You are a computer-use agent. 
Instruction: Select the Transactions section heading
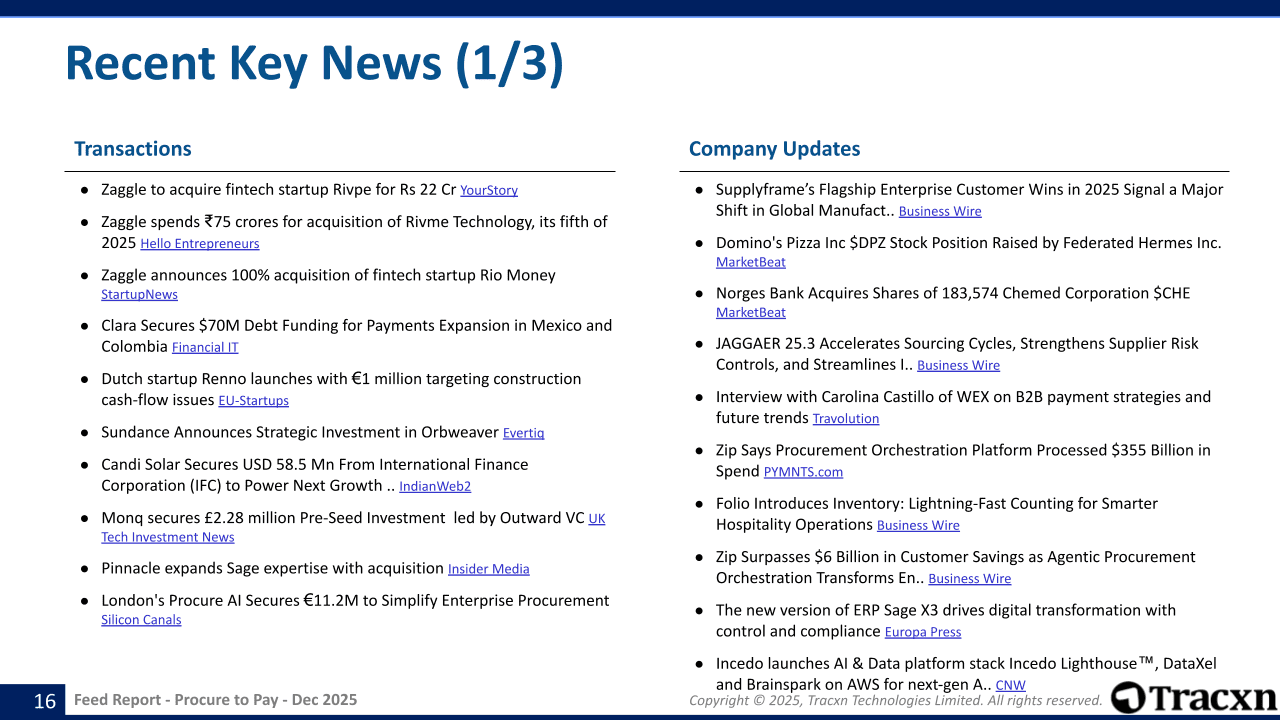(x=132, y=149)
